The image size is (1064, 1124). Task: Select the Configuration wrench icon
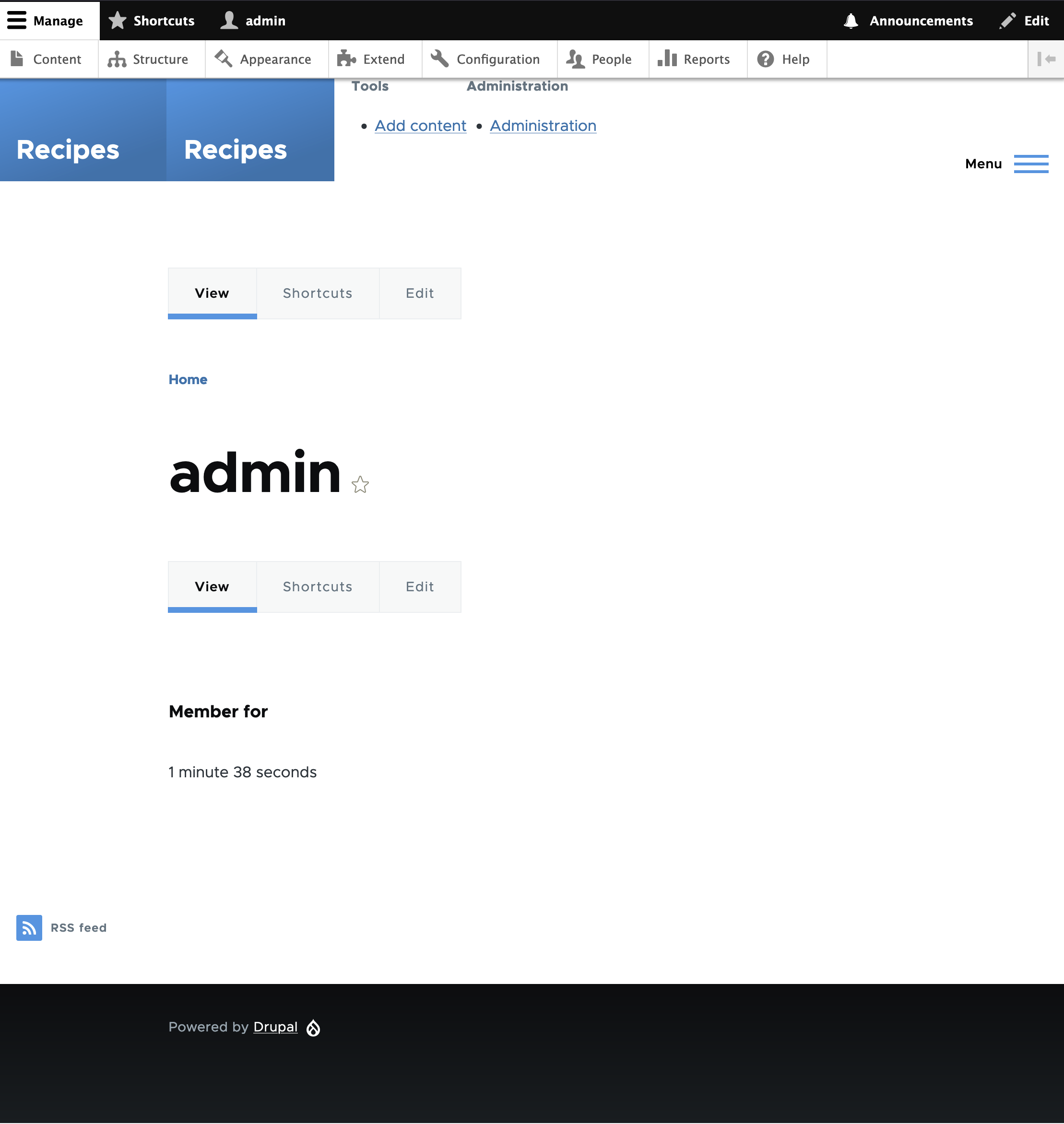[438, 59]
